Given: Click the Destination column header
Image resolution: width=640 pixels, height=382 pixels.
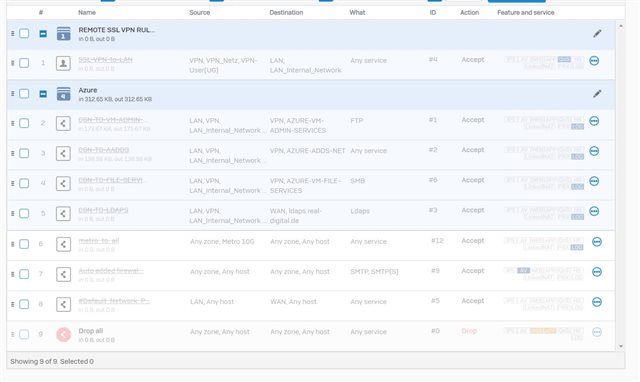Looking at the screenshot, I should tap(286, 13).
